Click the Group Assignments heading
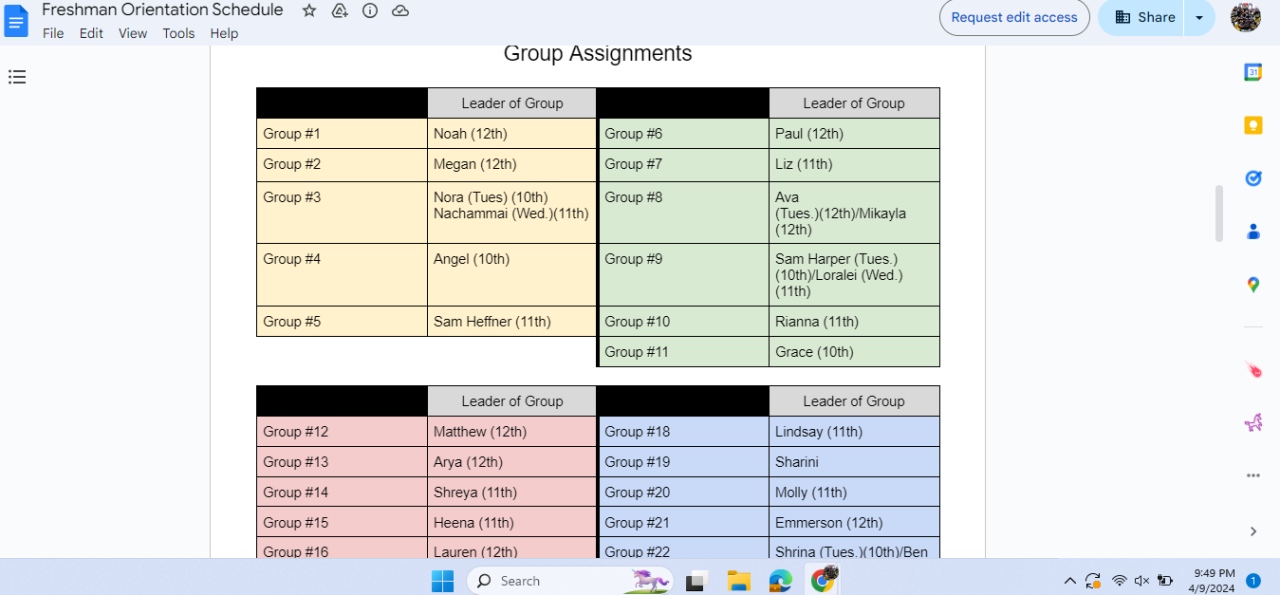 [598, 54]
